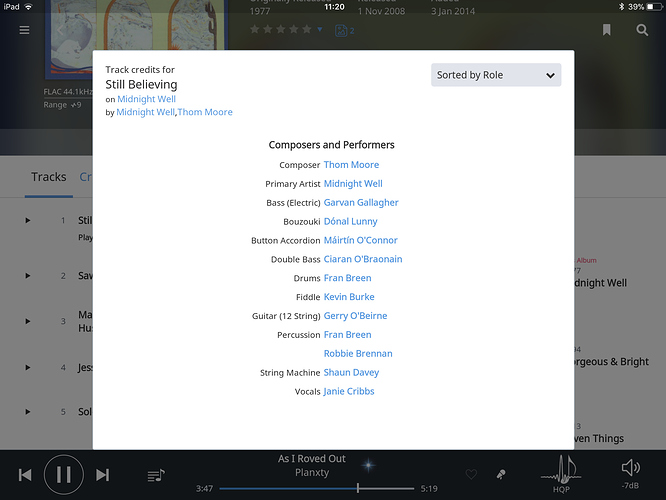The width and height of the screenshot is (666, 500).
Task: Play track 4 arrow
Action: (x=28, y=367)
